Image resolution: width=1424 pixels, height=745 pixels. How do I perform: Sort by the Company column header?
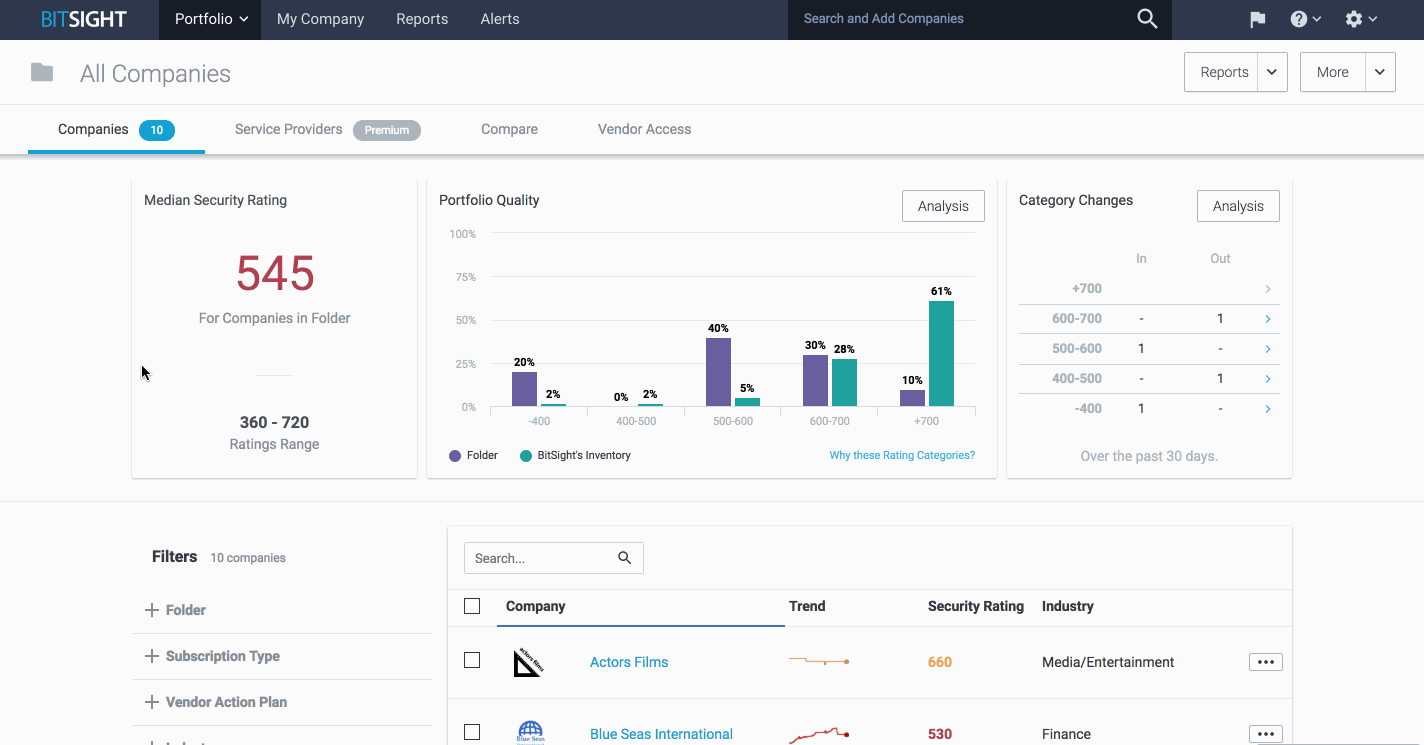(x=535, y=606)
